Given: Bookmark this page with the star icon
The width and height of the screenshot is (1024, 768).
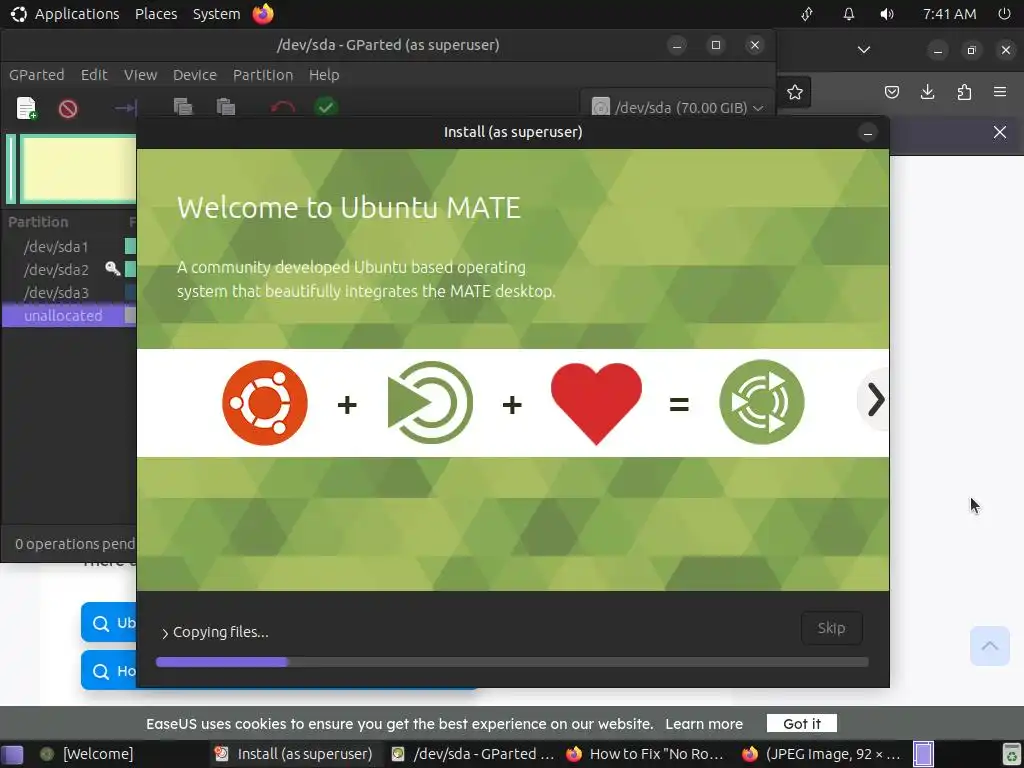Looking at the screenshot, I should click(x=794, y=92).
